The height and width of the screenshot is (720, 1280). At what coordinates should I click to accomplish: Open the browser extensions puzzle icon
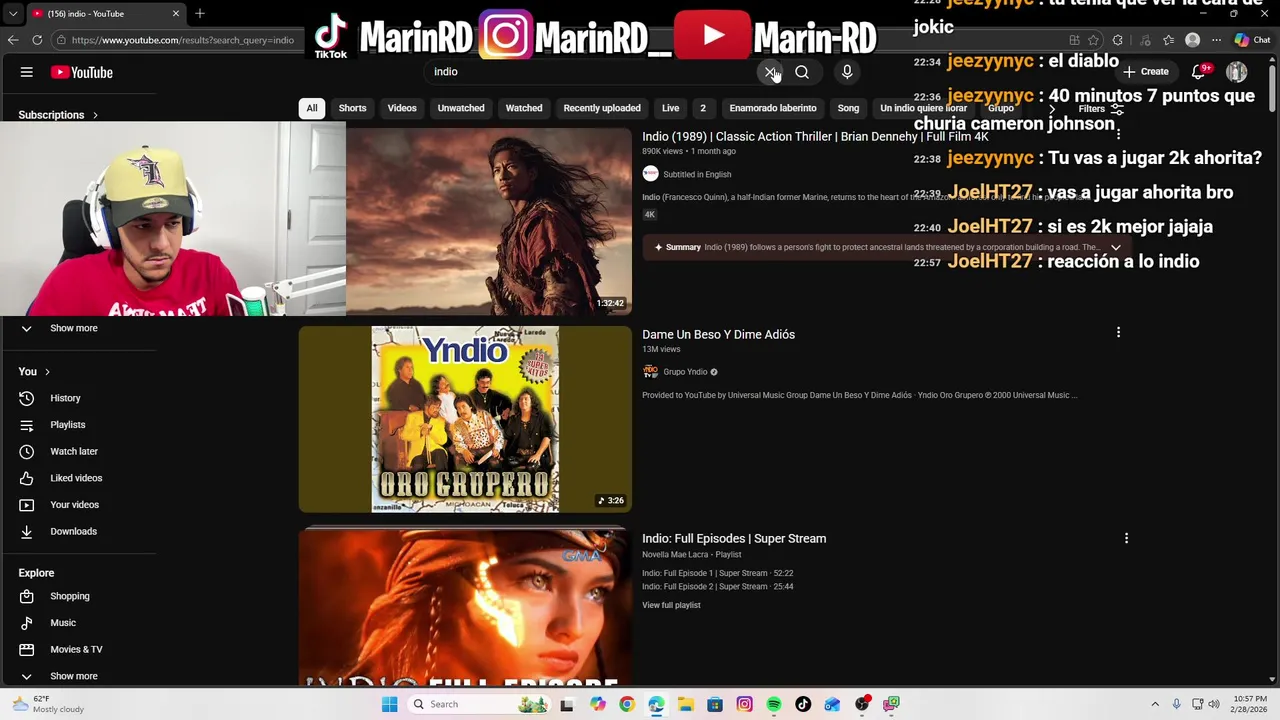(1117, 40)
